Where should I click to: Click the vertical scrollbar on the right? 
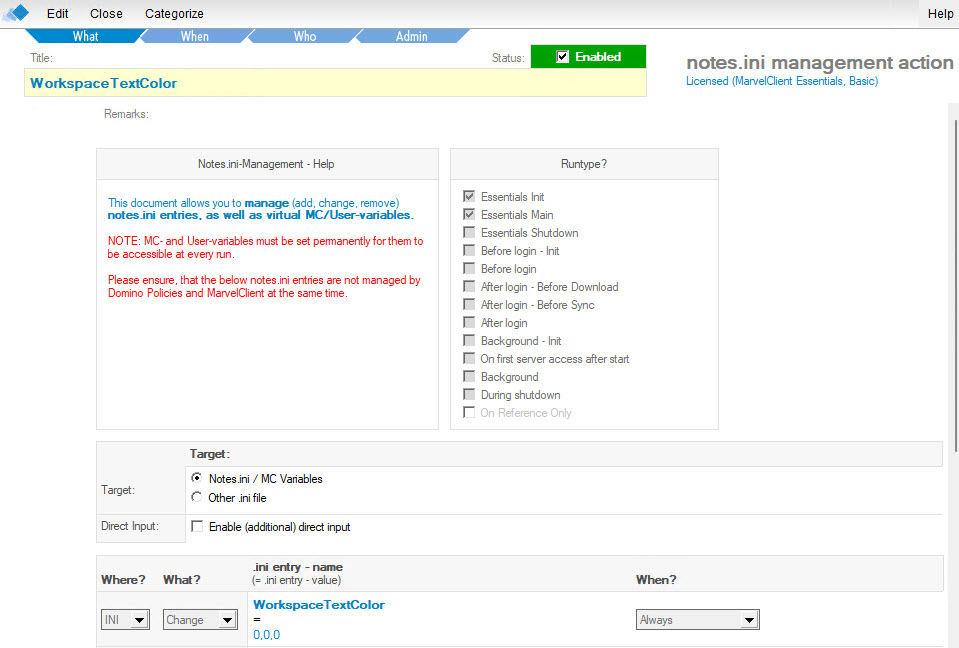954,286
